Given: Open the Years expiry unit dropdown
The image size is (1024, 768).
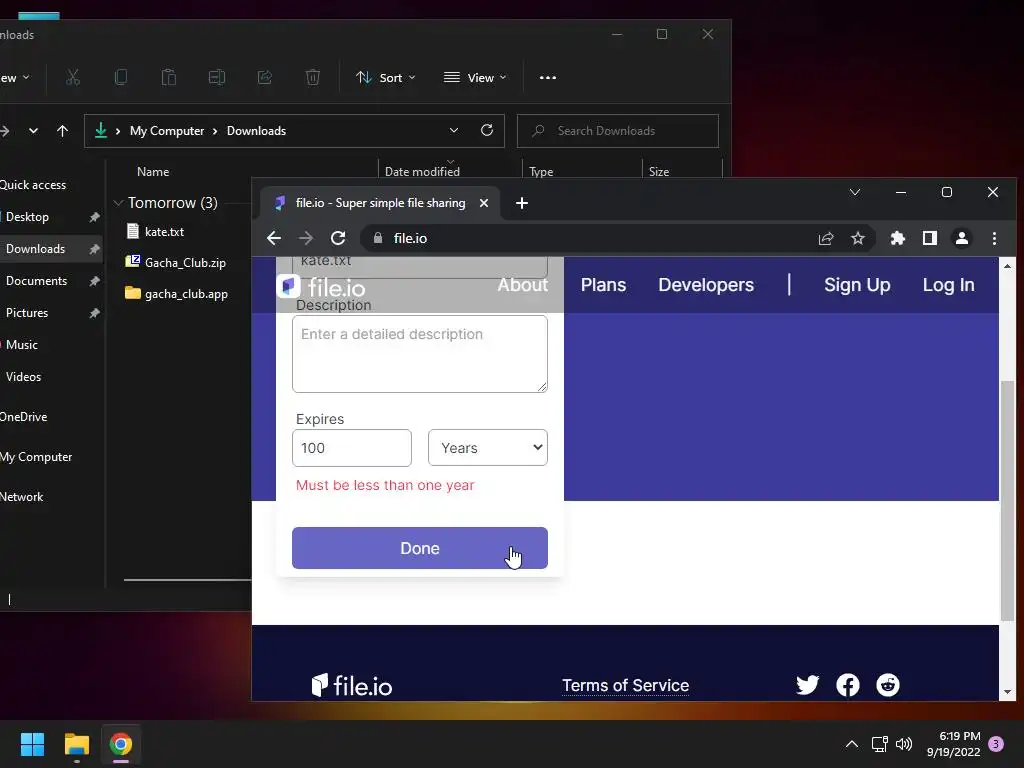Looking at the screenshot, I should click(x=488, y=447).
